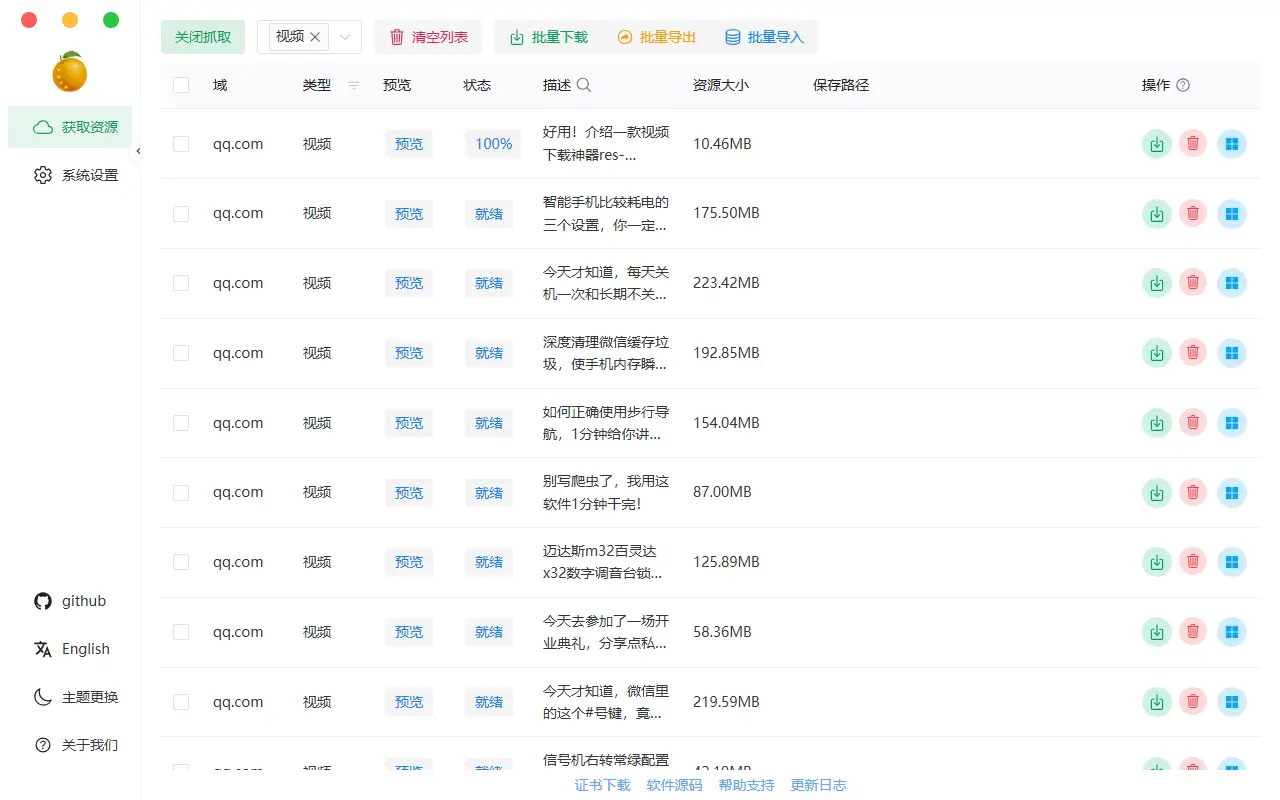Select the checkbox for the 58.36MB video row

tap(181, 632)
